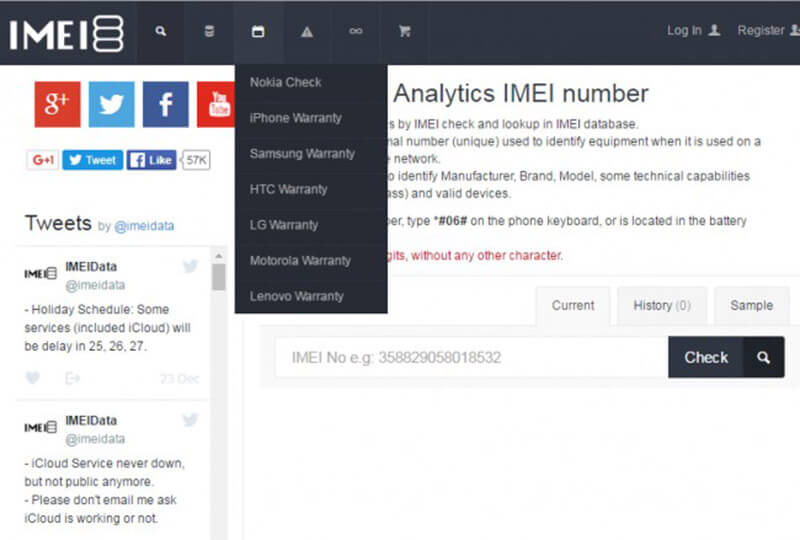
Task: Click the search magnifier icon in navbar
Action: [161, 32]
